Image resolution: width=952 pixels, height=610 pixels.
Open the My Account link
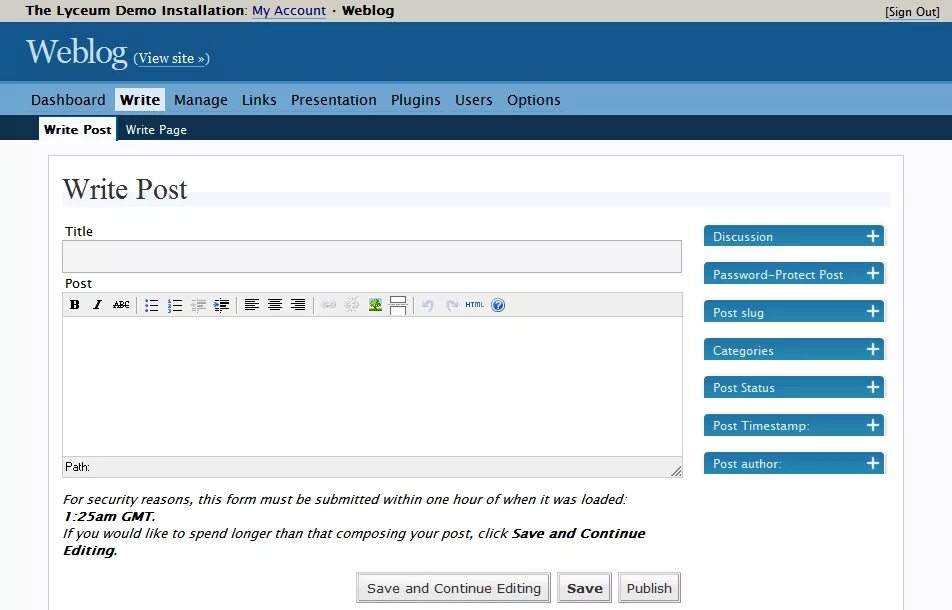289,10
